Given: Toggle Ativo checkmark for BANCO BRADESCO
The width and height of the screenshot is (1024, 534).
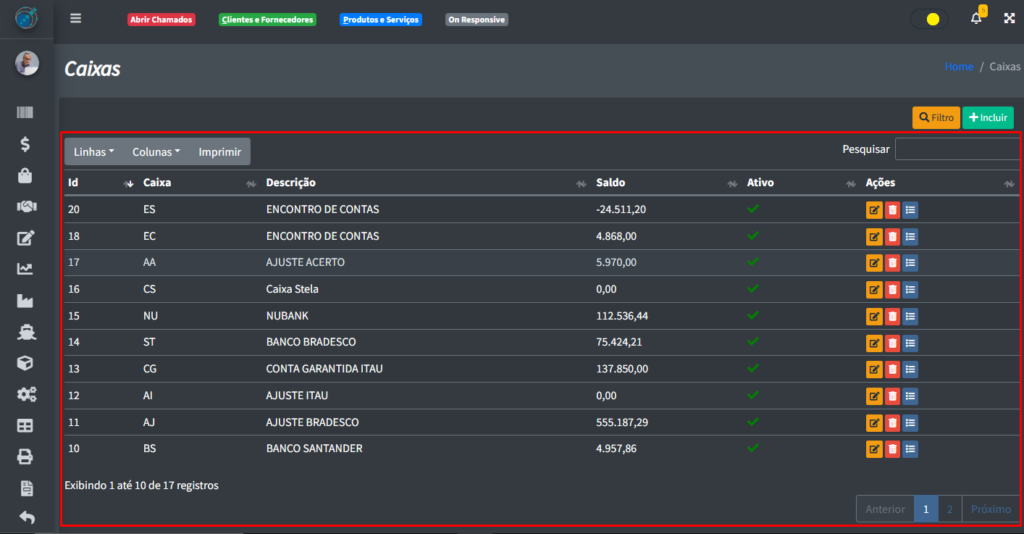Looking at the screenshot, I should click(x=753, y=342).
